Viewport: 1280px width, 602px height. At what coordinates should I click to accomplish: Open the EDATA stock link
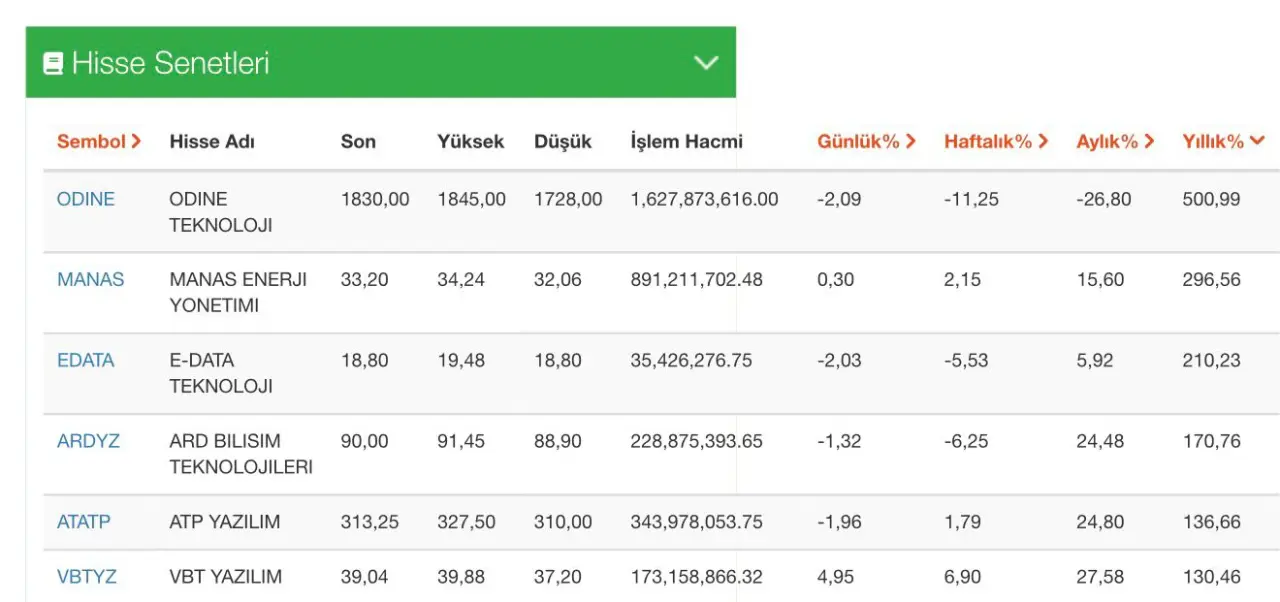pos(86,360)
